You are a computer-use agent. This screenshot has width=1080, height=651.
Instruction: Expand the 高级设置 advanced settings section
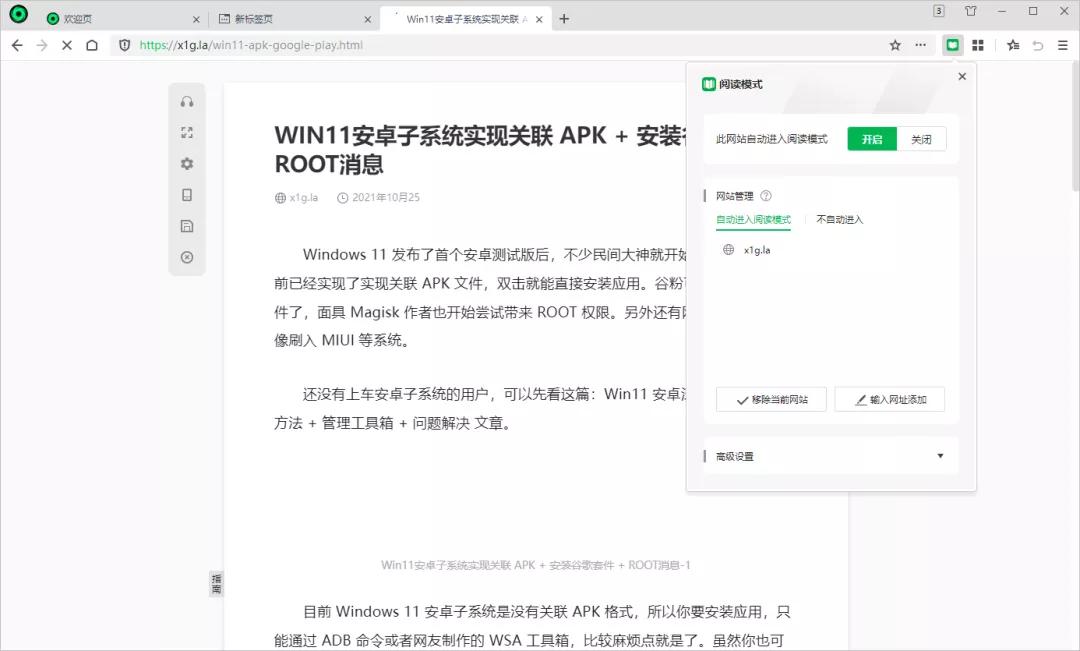tap(829, 455)
